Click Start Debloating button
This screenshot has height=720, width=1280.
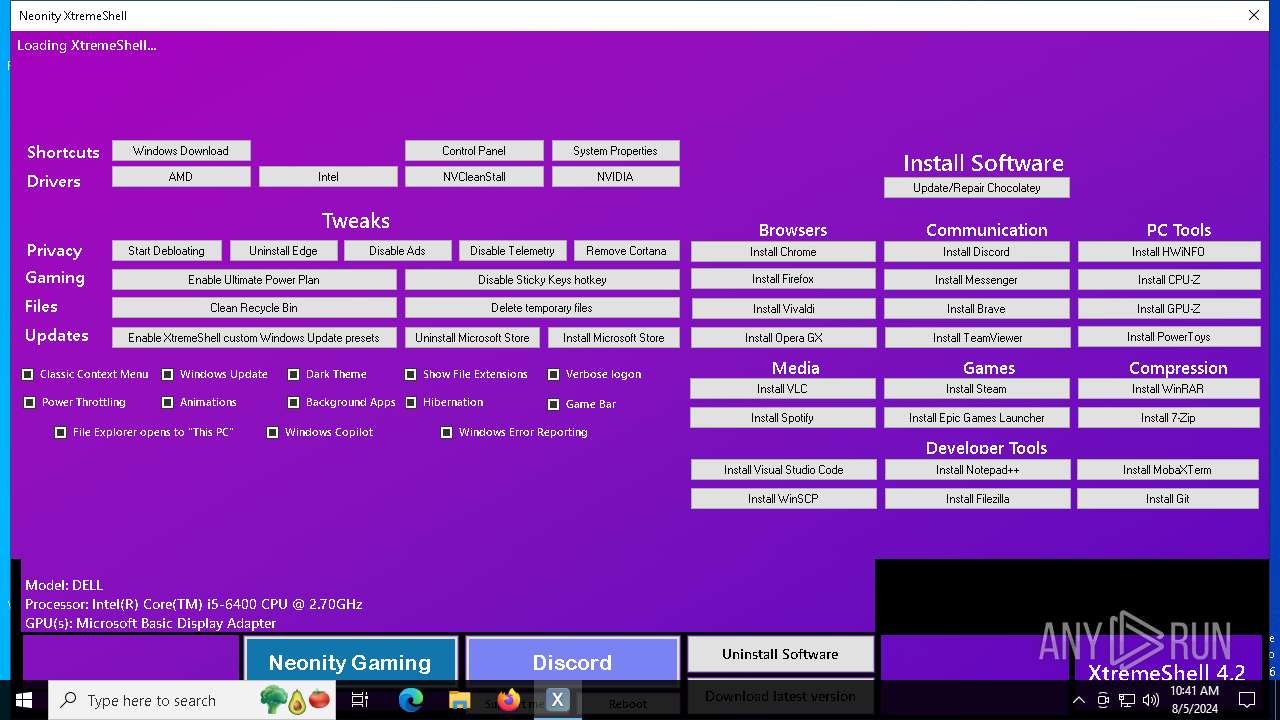pyautogui.click(x=166, y=251)
